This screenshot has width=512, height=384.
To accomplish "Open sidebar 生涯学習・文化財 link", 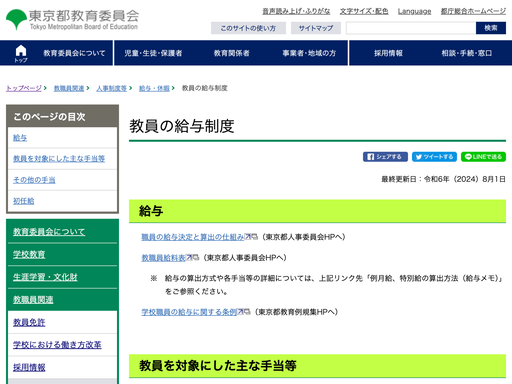I will click(x=45, y=277).
